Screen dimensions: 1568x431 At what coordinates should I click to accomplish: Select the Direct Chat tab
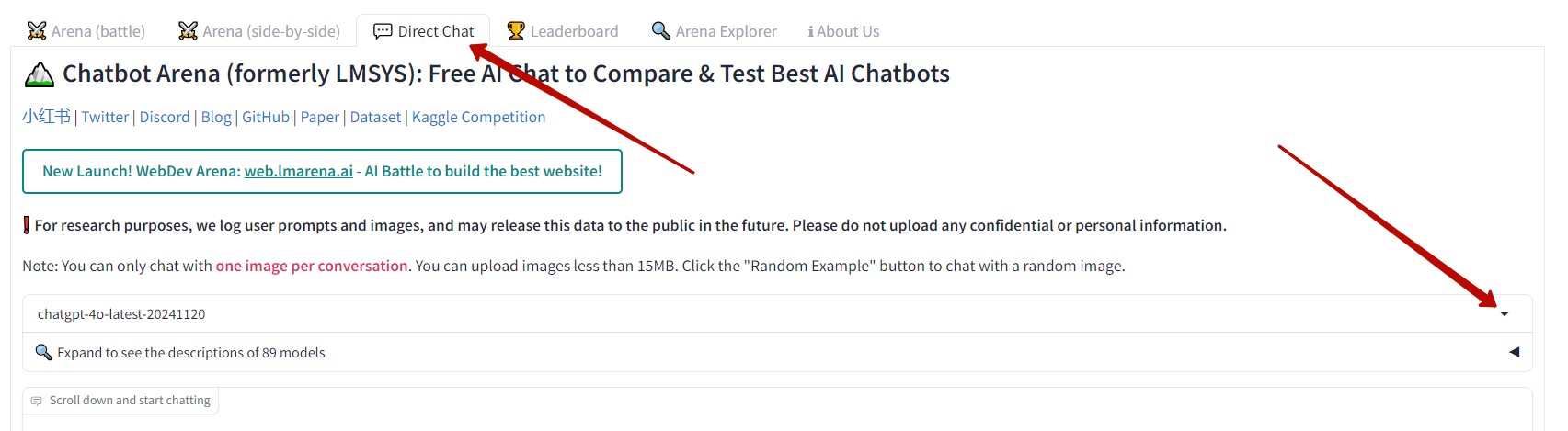(x=424, y=31)
